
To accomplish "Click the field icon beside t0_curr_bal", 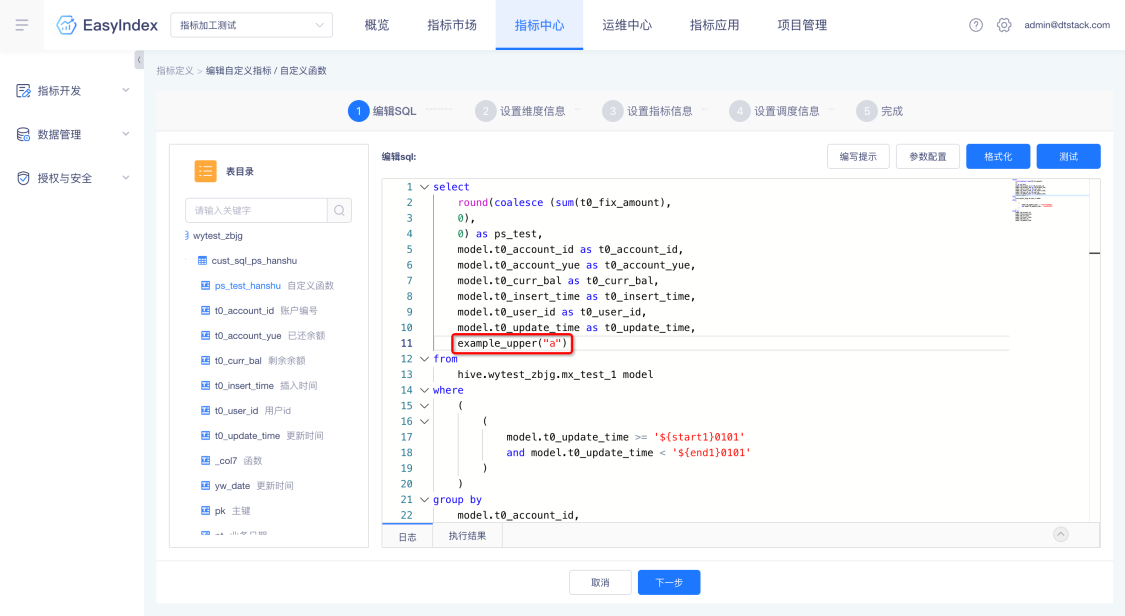I will click(x=205, y=361).
